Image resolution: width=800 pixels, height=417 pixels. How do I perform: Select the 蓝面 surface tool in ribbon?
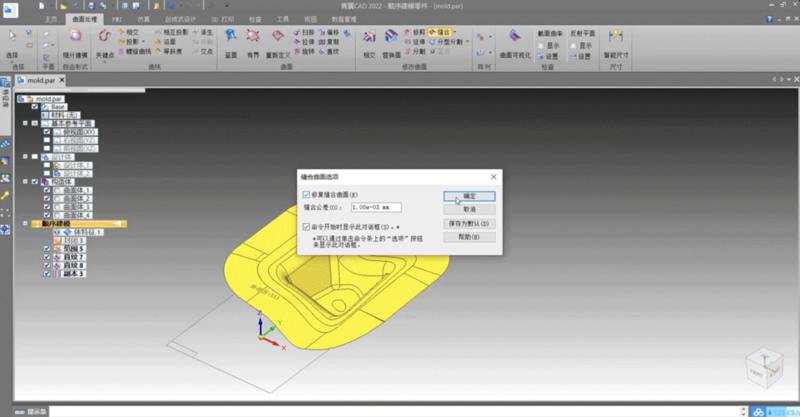click(x=231, y=44)
